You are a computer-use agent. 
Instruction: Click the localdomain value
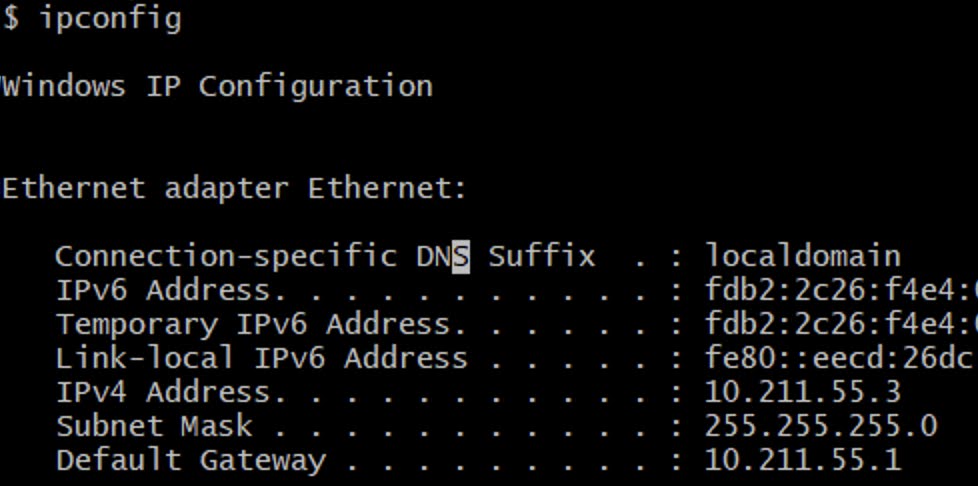tap(803, 257)
